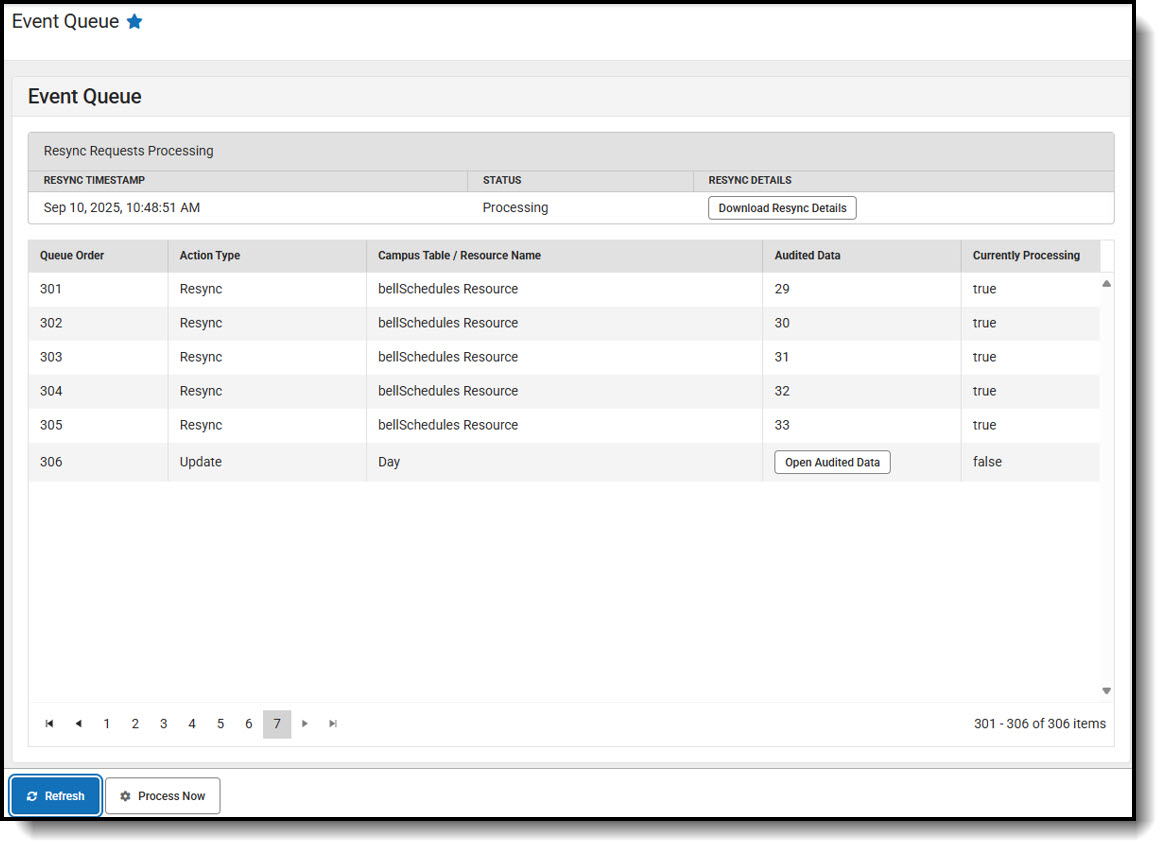Toggle the favorite star next to Event Queue
This screenshot has height=855, width=1170.
point(134,22)
